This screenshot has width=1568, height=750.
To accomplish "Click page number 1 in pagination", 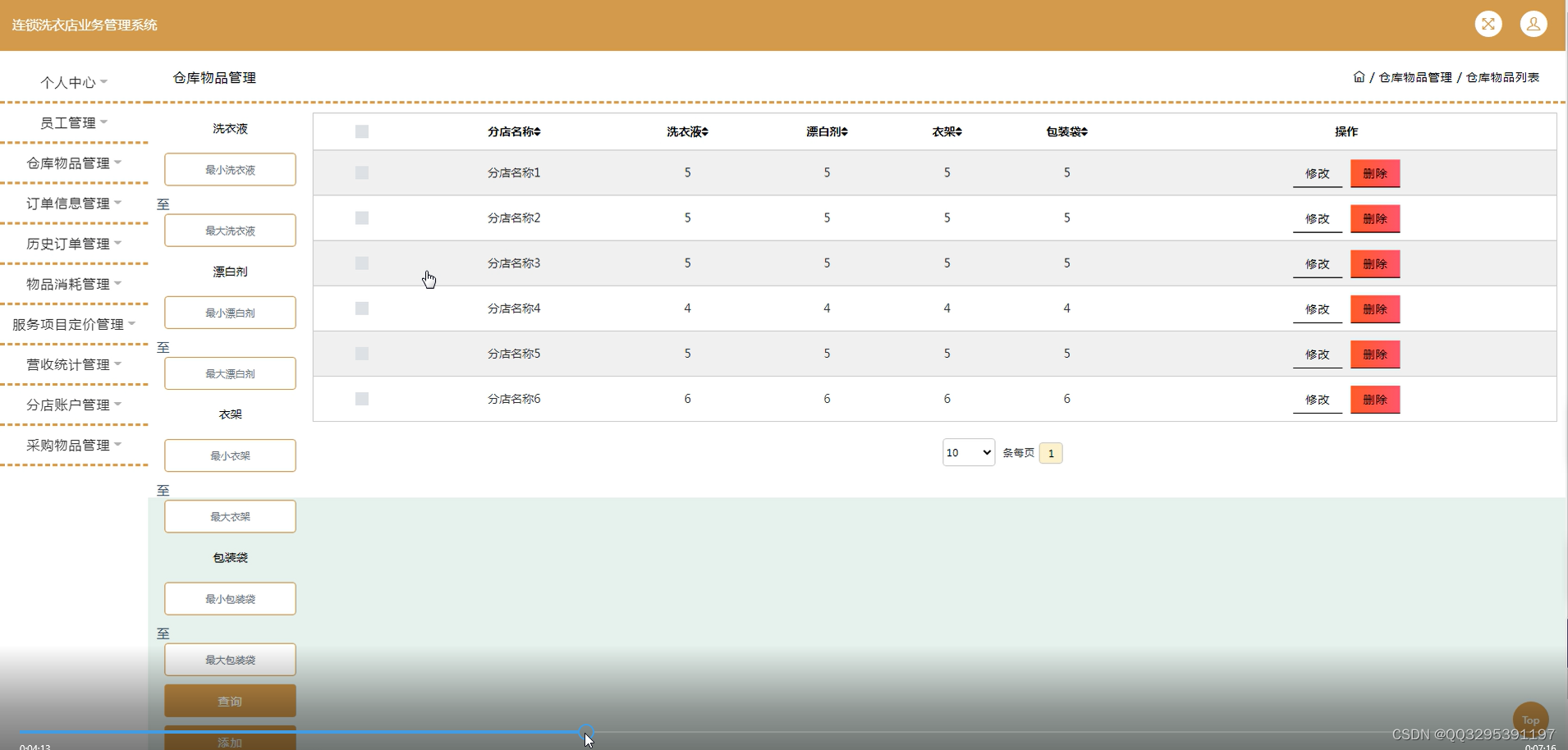I will (x=1051, y=453).
